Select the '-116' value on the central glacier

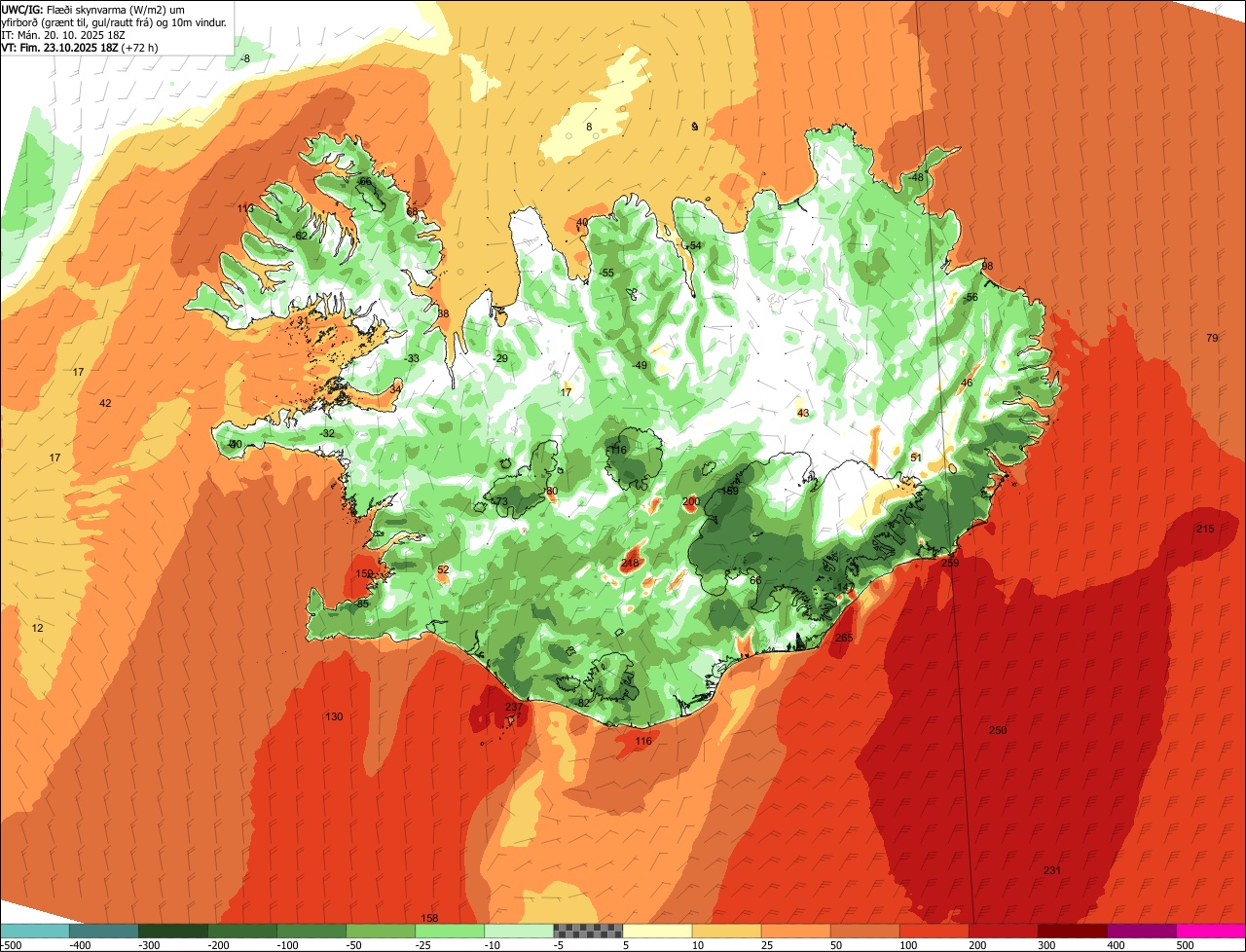click(617, 450)
